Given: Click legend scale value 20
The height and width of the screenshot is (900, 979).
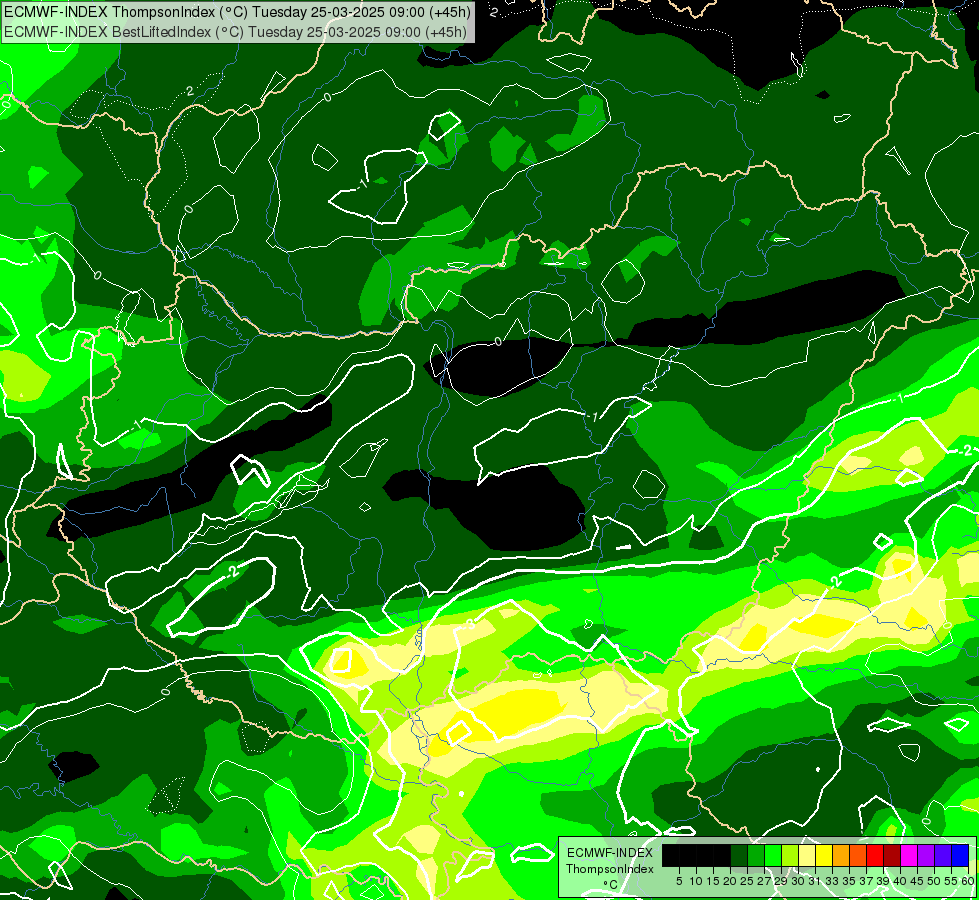Looking at the screenshot, I should coord(730,881).
